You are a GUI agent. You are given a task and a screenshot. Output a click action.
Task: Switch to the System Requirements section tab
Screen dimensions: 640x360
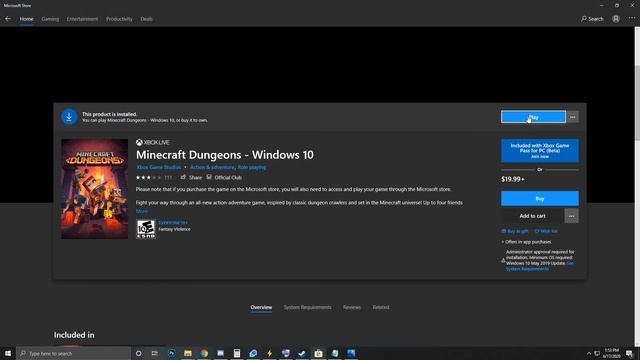pyautogui.click(x=307, y=307)
